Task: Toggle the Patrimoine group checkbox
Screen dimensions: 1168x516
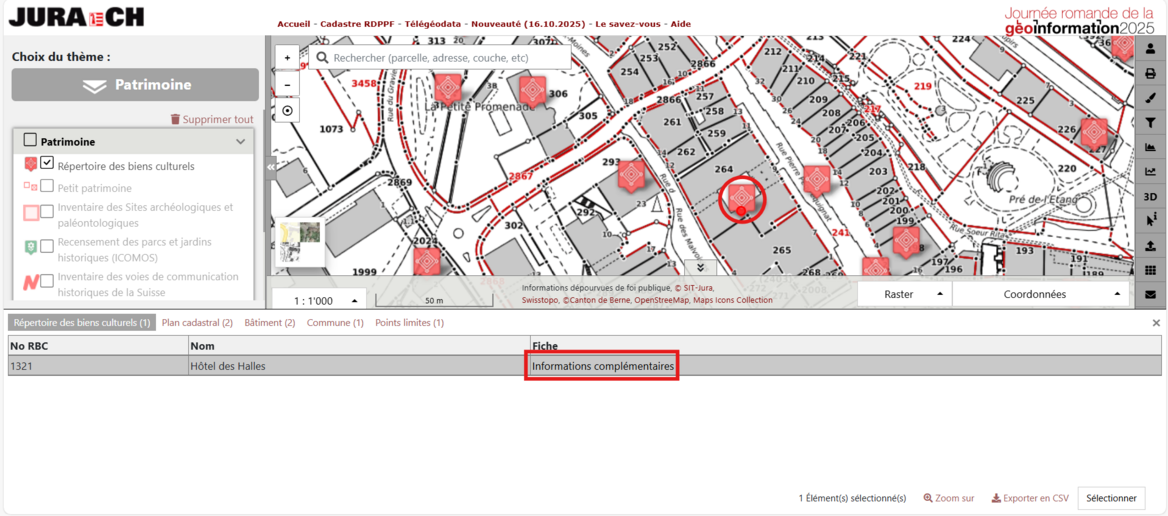Action: pos(30,141)
